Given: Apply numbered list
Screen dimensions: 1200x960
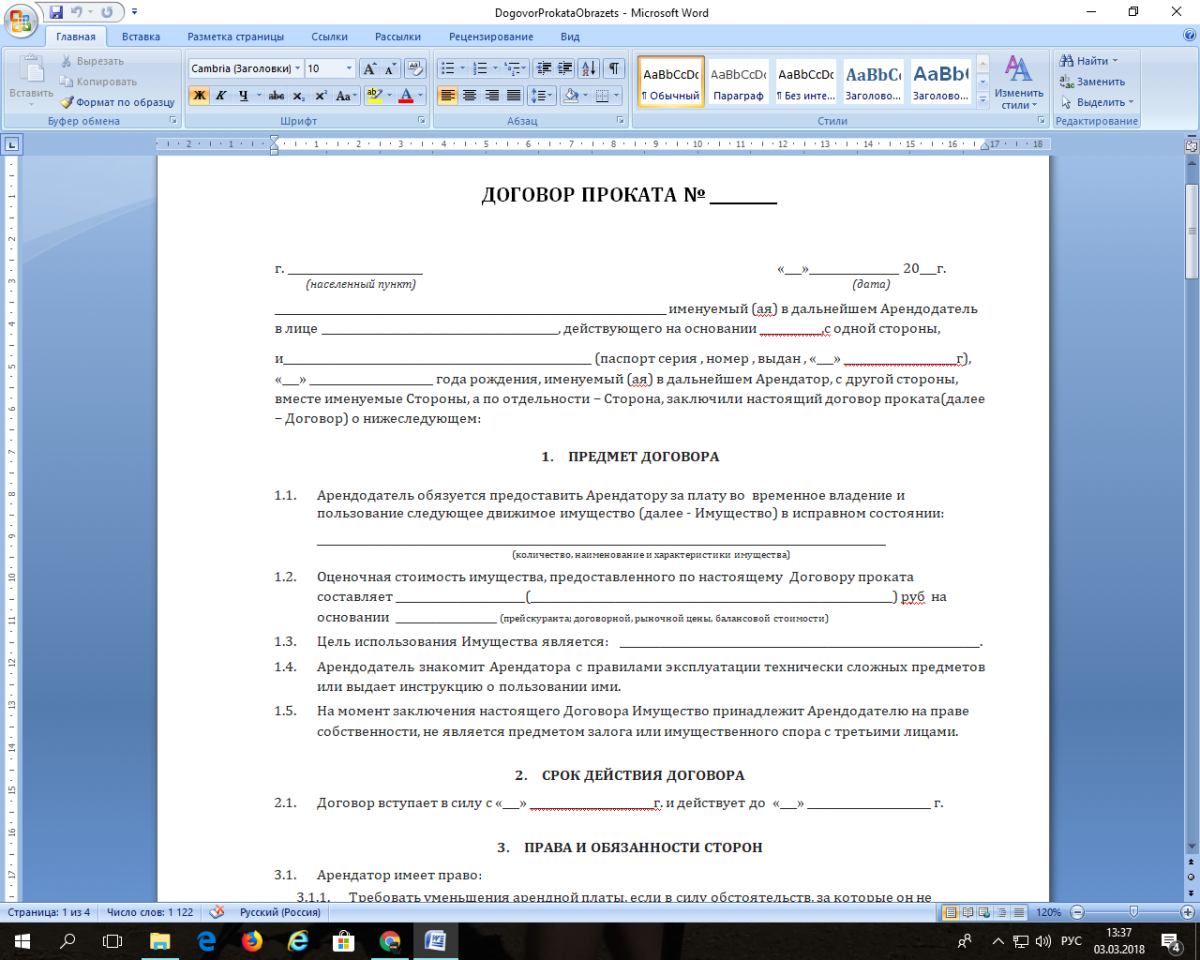Looking at the screenshot, I should pos(480,69).
